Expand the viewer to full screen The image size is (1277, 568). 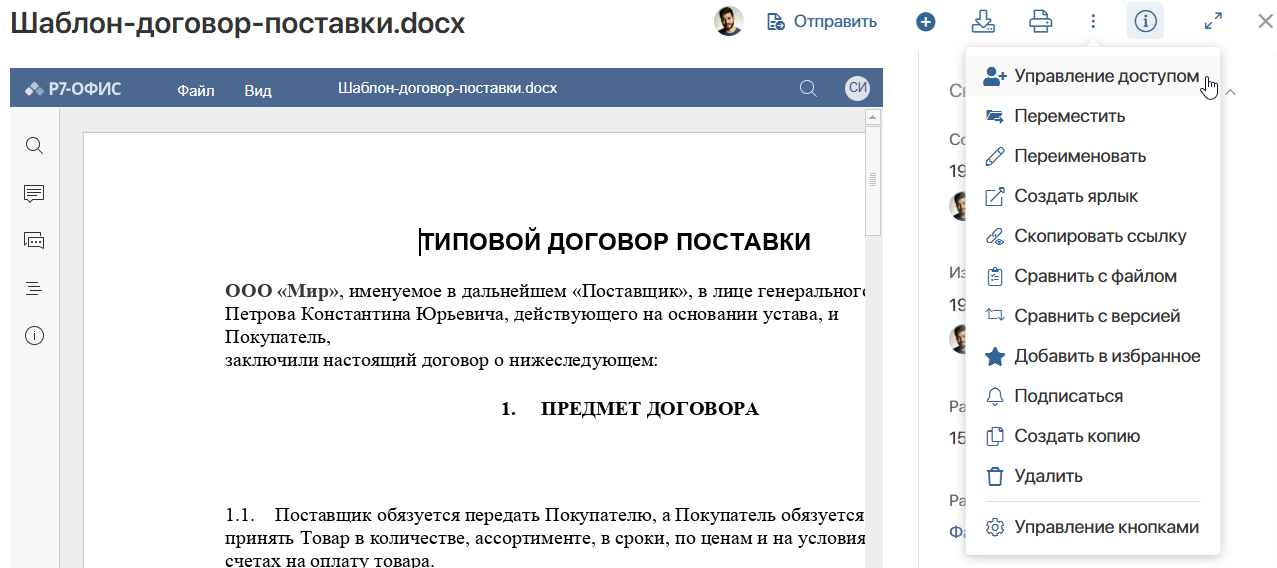(x=1213, y=21)
